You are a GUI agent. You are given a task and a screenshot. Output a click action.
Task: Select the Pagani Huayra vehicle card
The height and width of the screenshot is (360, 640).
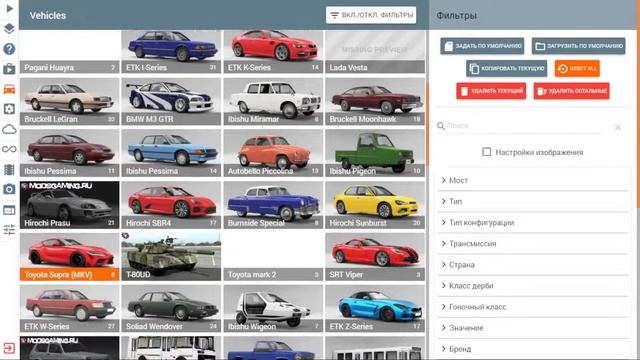pos(69,52)
